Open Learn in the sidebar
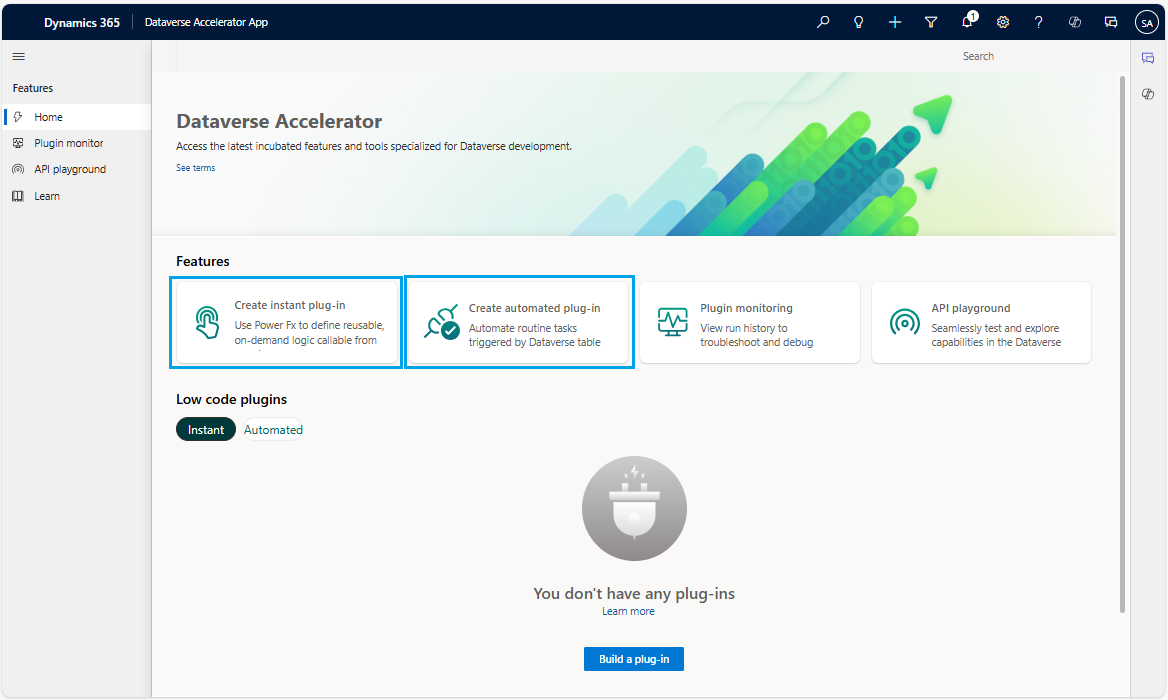This screenshot has height=700, width=1168. coord(47,196)
